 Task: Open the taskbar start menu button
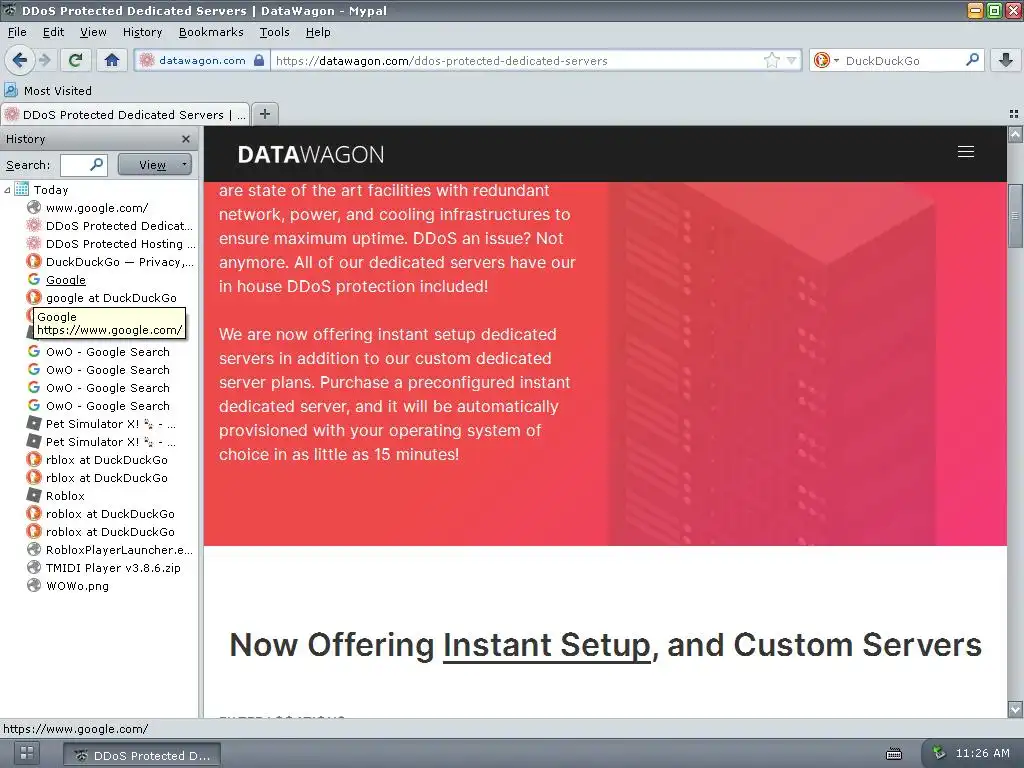pyautogui.click(x=27, y=752)
